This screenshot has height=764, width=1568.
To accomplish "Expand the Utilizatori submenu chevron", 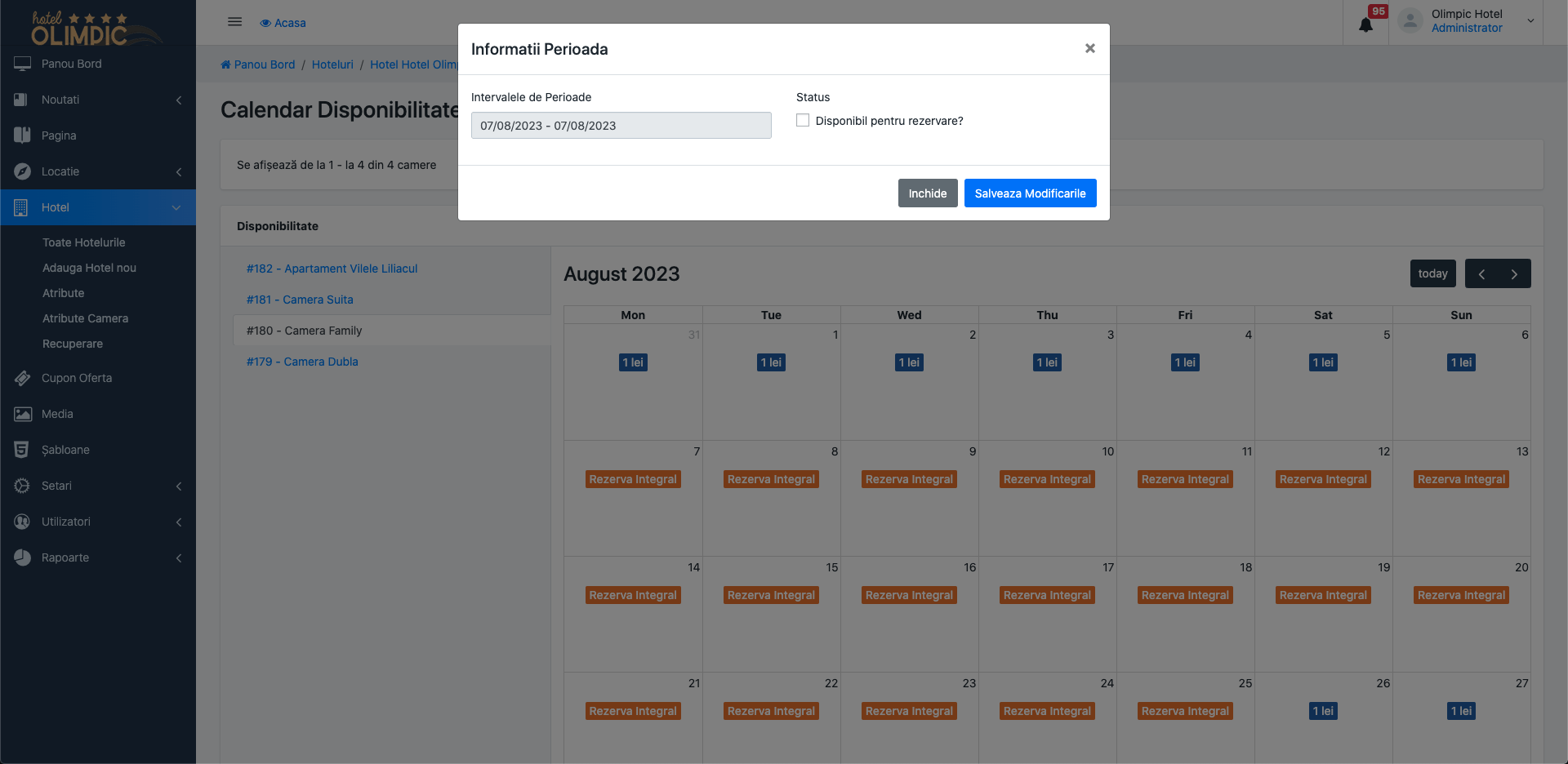I will (x=179, y=522).
